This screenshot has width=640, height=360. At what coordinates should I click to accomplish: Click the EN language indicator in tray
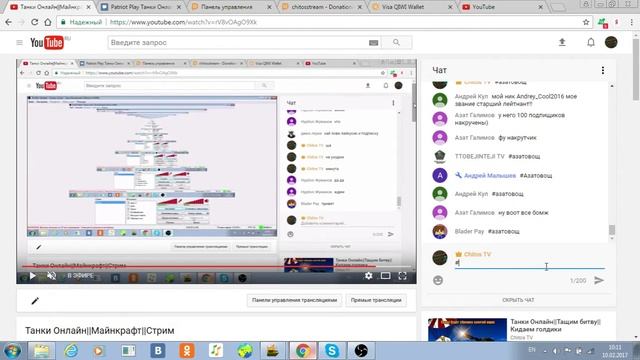click(x=531, y=350)
